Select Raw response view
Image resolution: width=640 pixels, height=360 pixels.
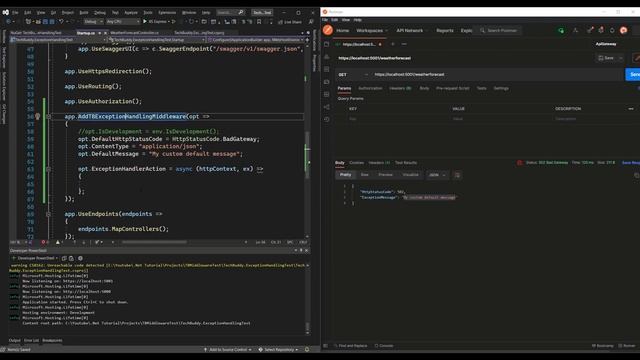point(364,175)
